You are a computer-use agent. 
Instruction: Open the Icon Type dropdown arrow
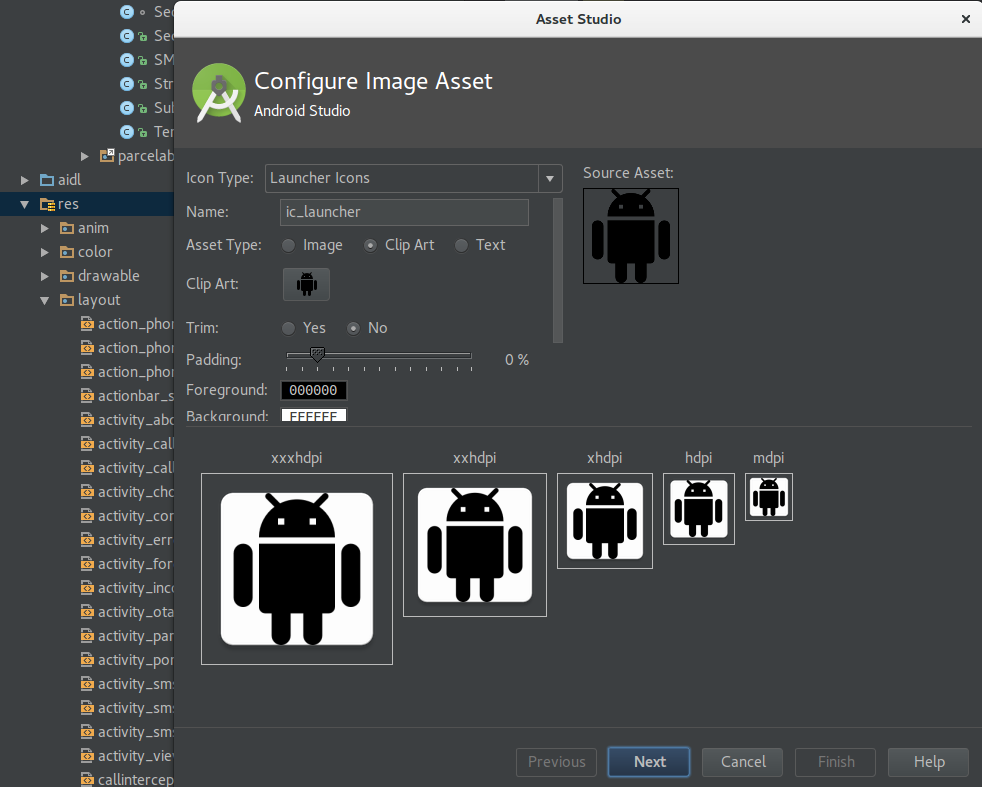(x=550, y=178)
